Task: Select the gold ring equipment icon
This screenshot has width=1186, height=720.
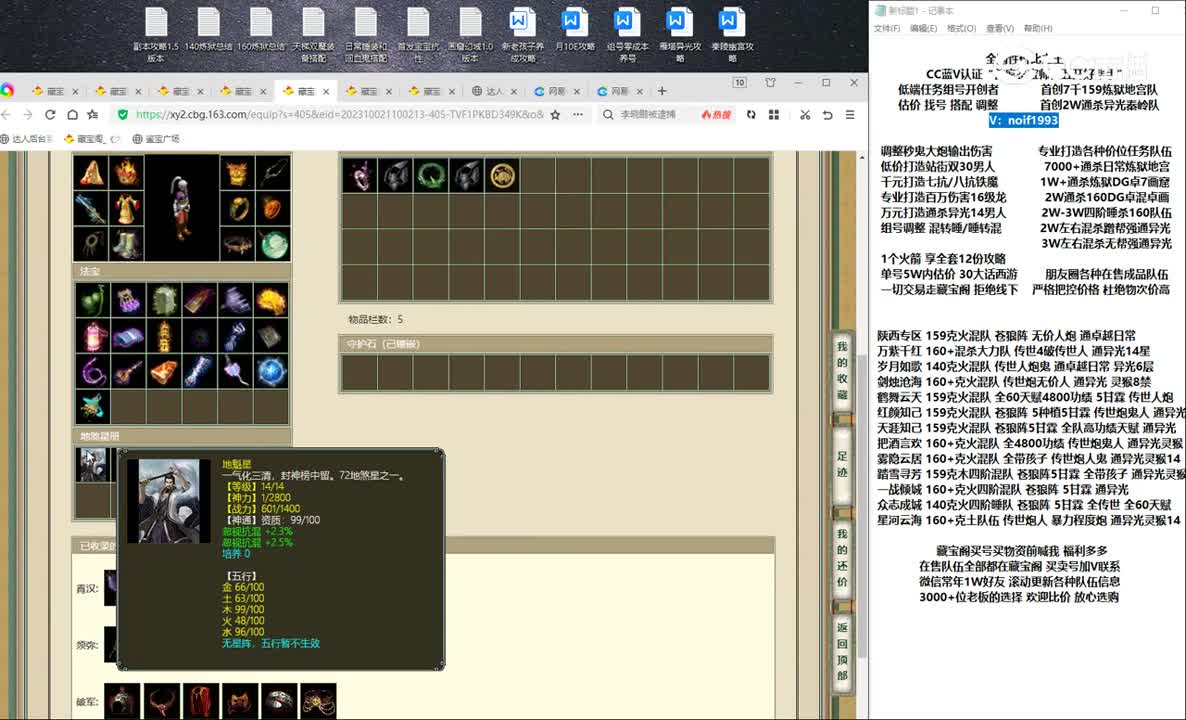Action: coord(238,208)
